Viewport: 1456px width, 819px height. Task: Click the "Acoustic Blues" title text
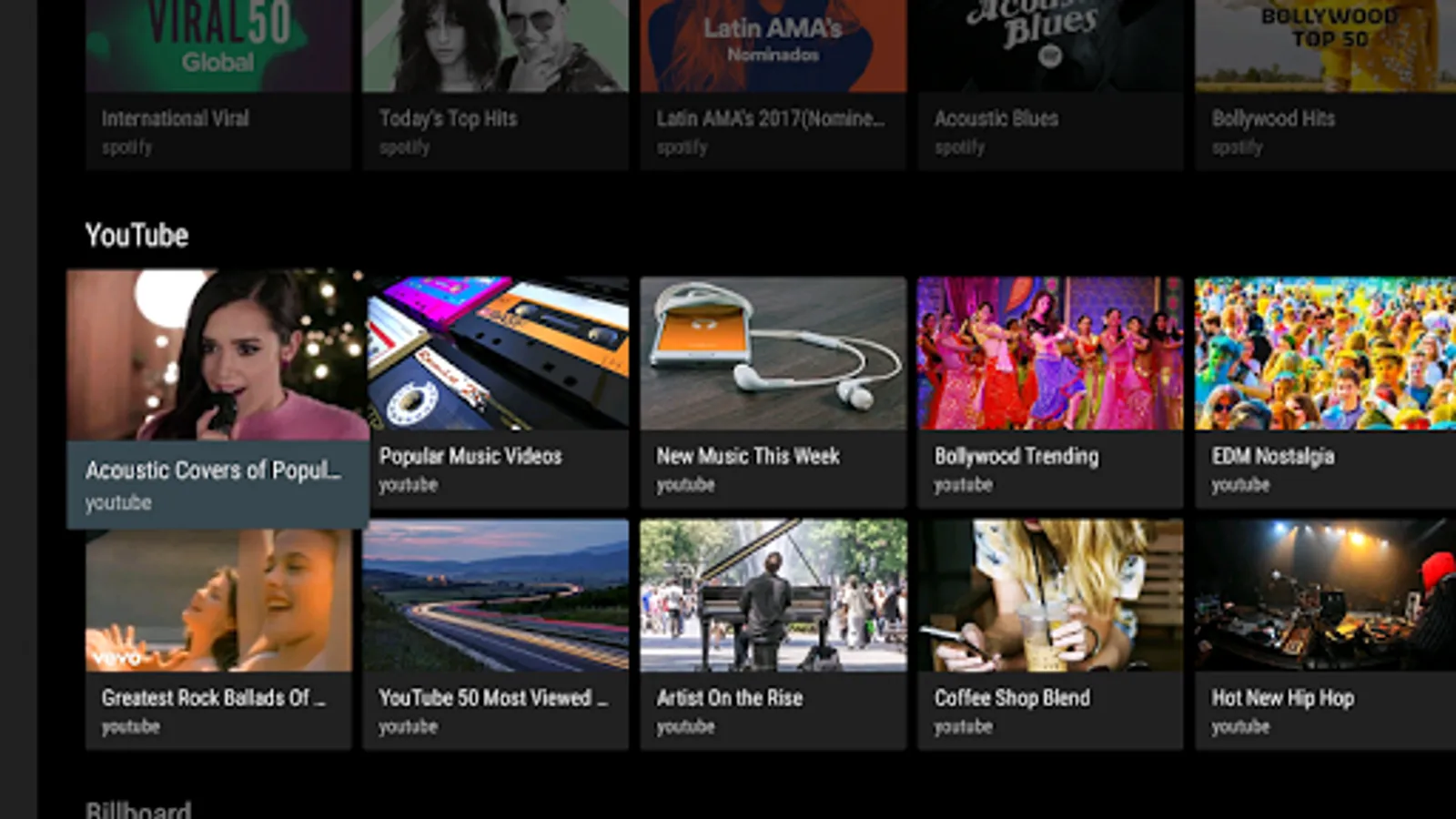click(x=996, y=118)
